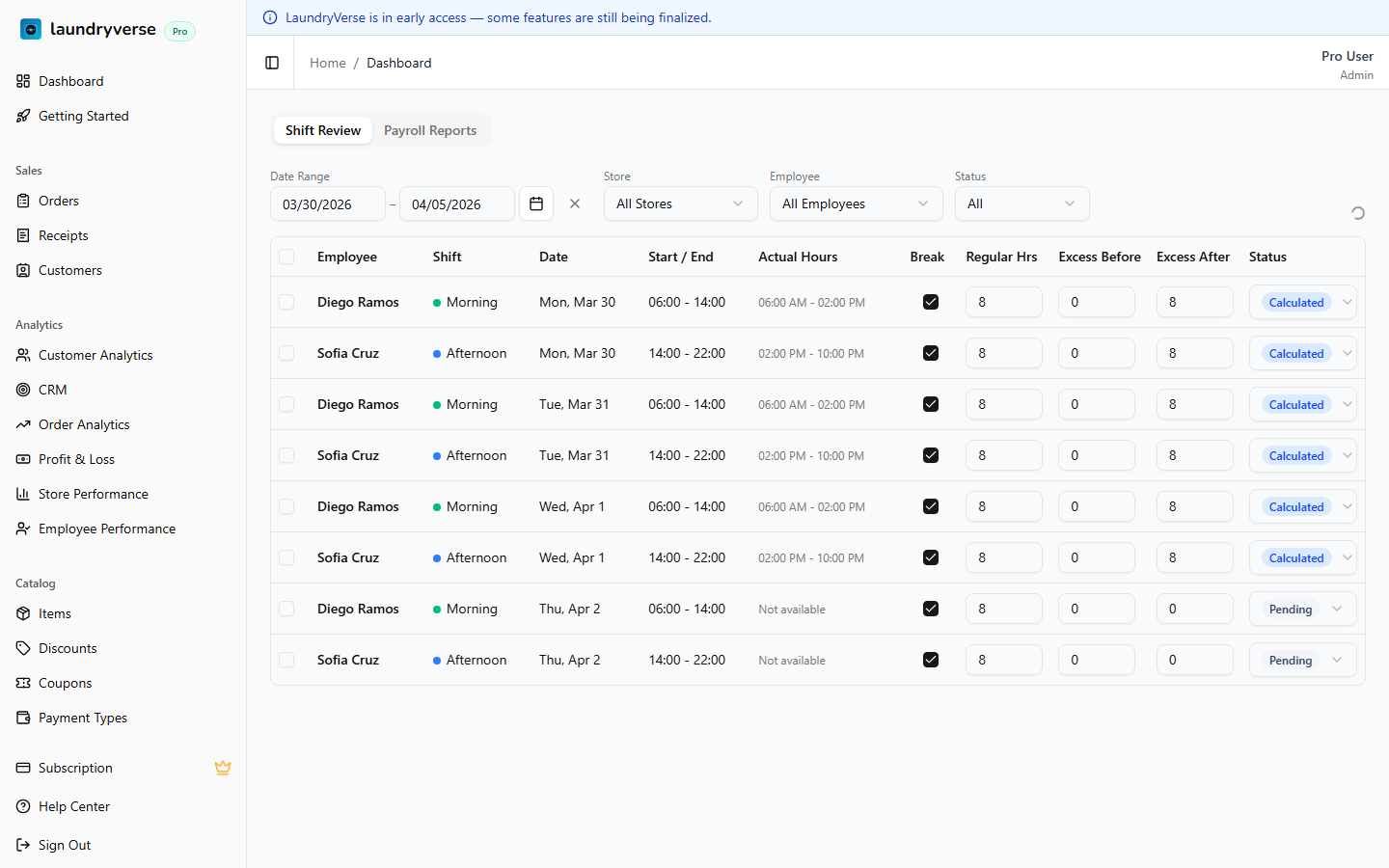1389x868 pixels.
Task: Clear the date range with X icon
Action: 575,203
